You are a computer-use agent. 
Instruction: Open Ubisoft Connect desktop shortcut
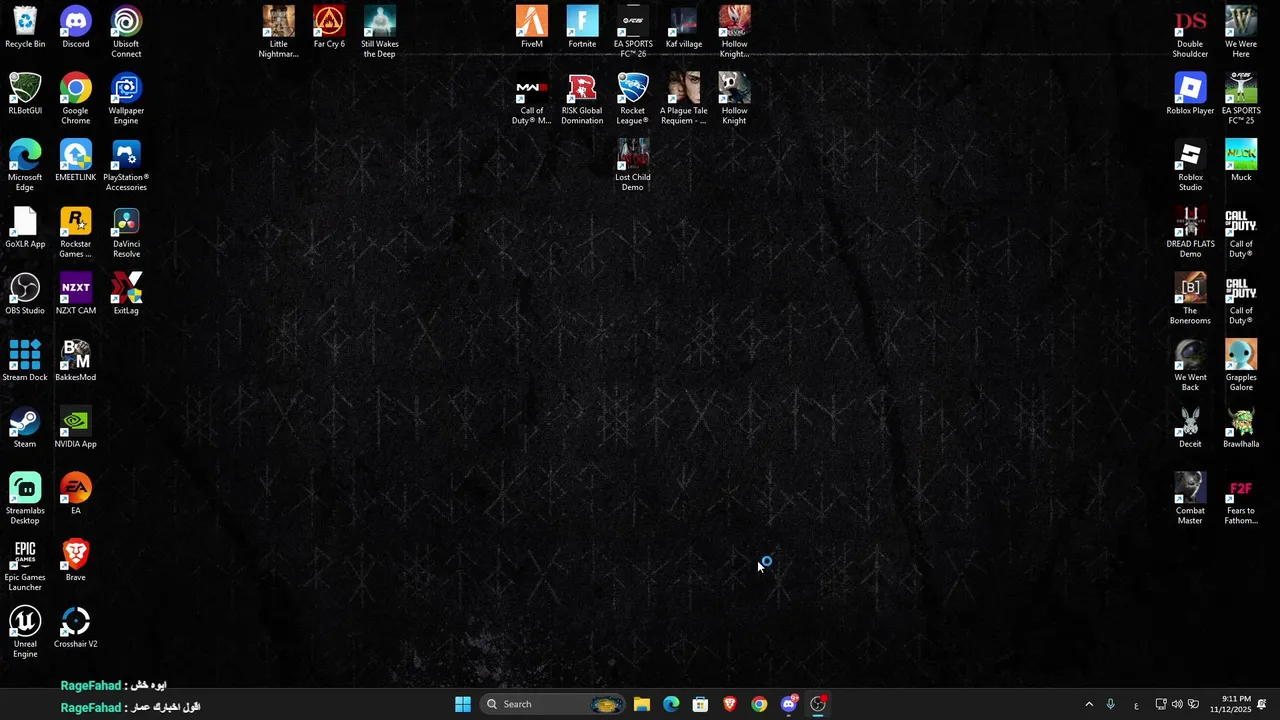[x=126, y=33]
